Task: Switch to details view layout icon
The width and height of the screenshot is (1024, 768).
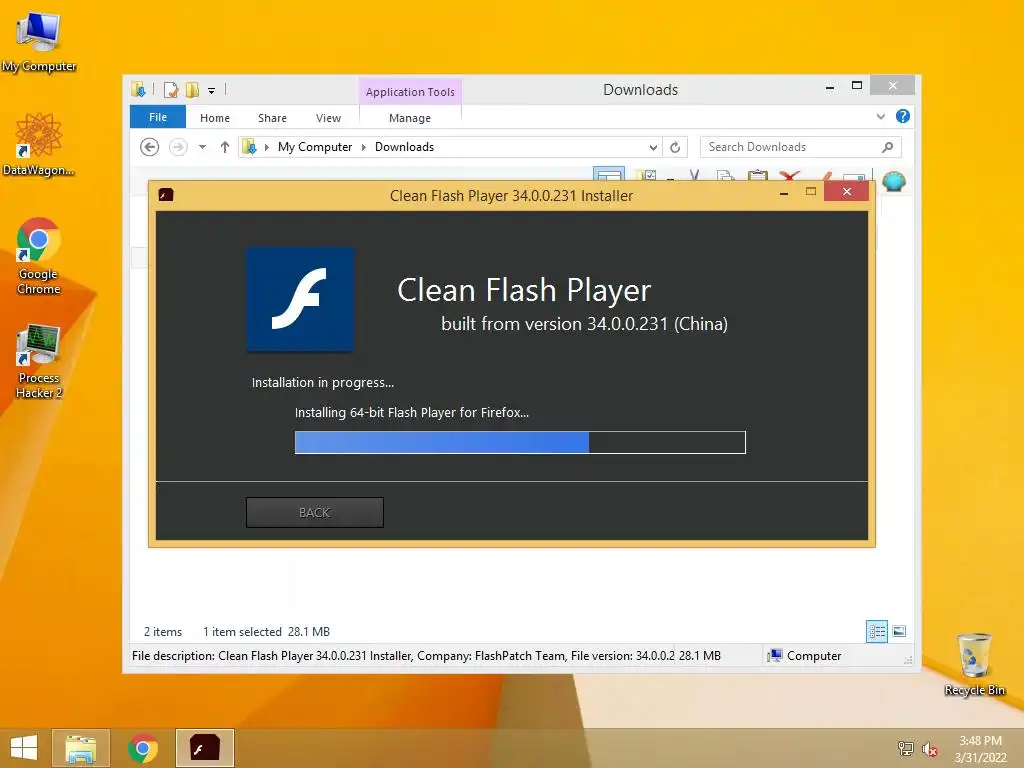Action: (x=877, y=632)
